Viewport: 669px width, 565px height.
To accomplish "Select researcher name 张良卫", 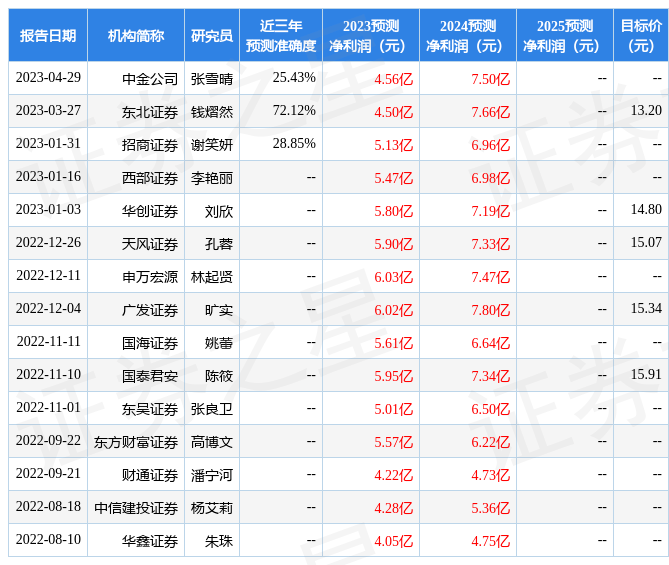I will point(212,409).
